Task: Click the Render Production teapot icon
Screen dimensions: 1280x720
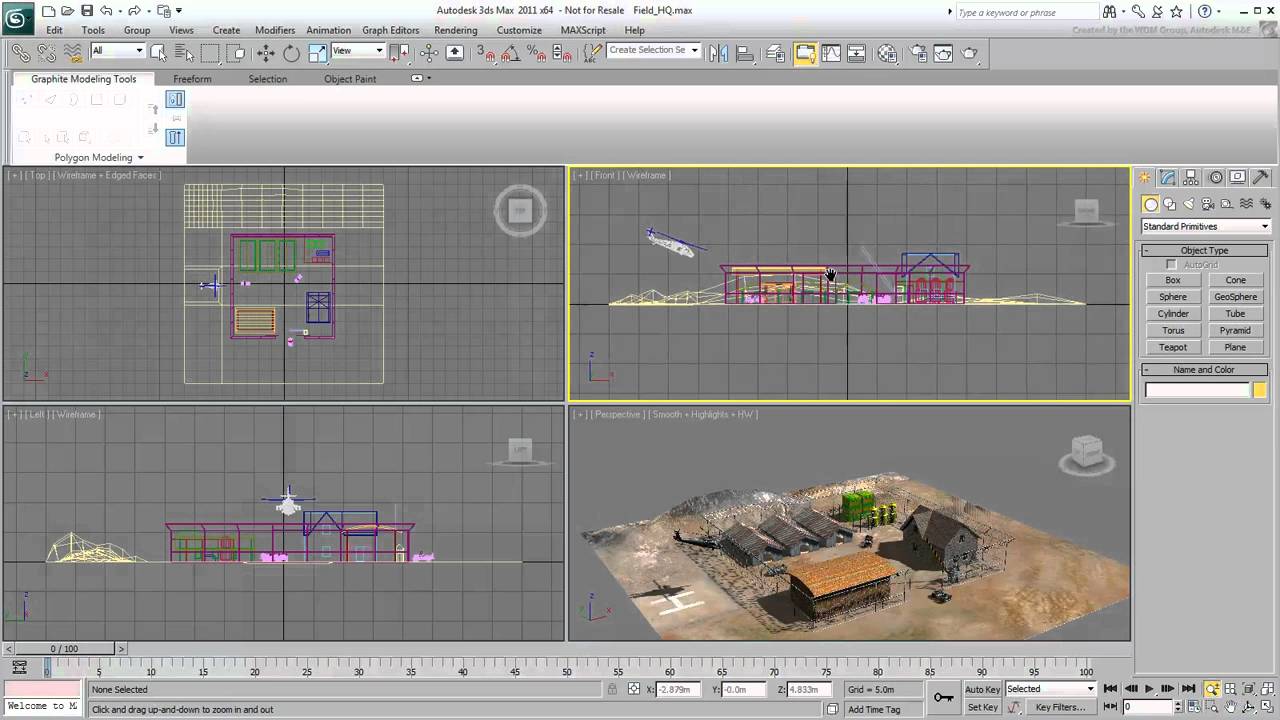Action: pos(970,53)
